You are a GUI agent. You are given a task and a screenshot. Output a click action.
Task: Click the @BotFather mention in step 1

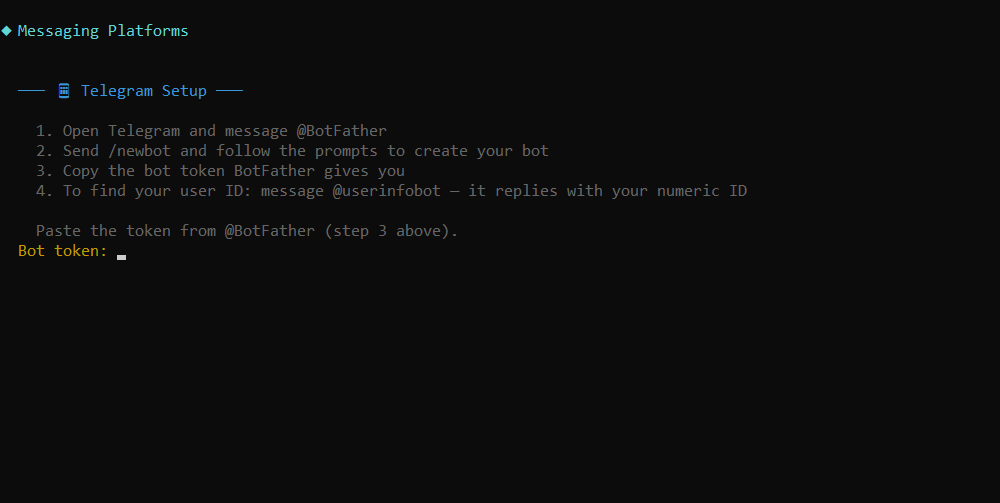tap(341, 131)
